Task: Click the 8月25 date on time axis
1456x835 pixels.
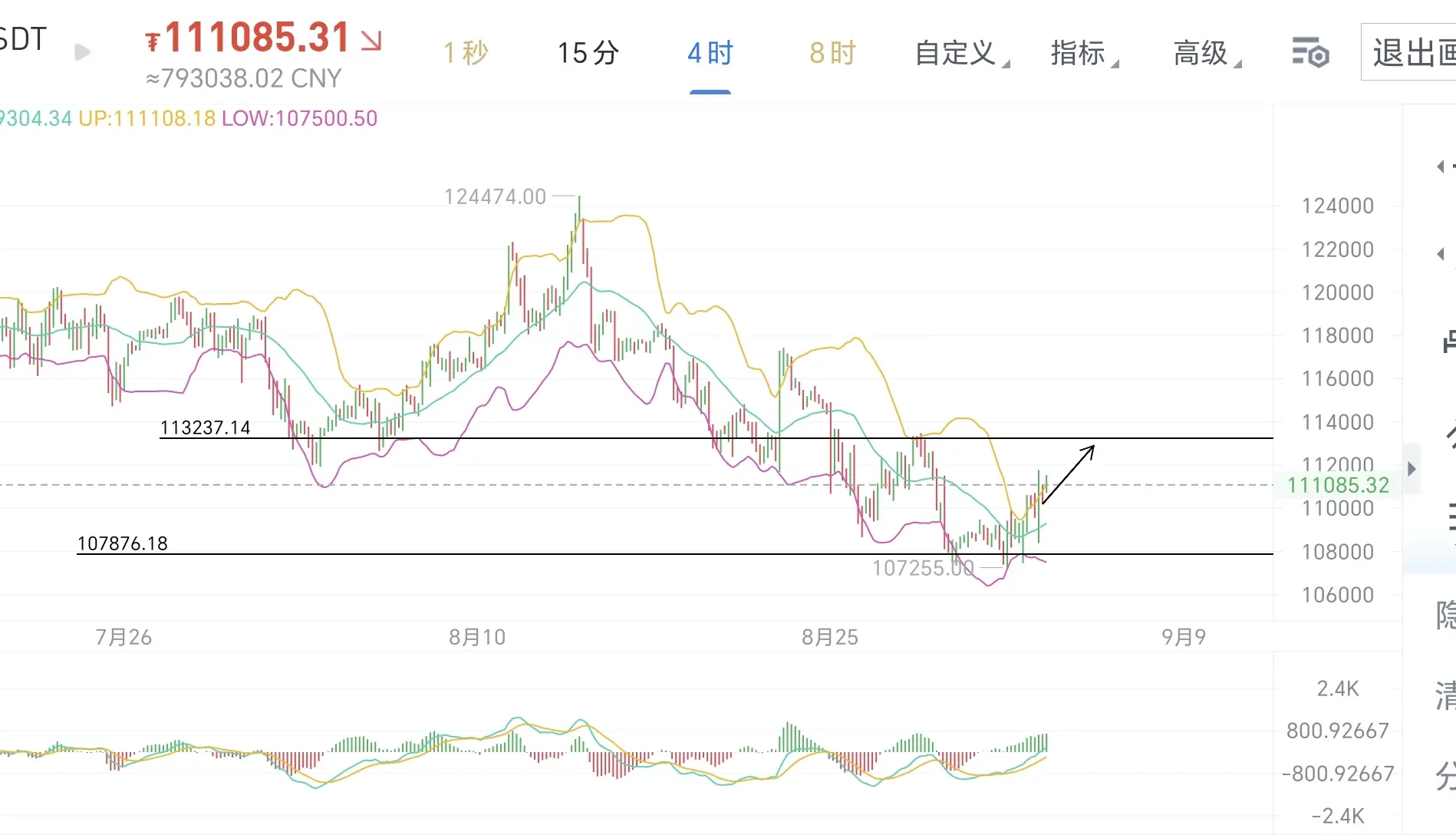Action: tap(830, 637)
